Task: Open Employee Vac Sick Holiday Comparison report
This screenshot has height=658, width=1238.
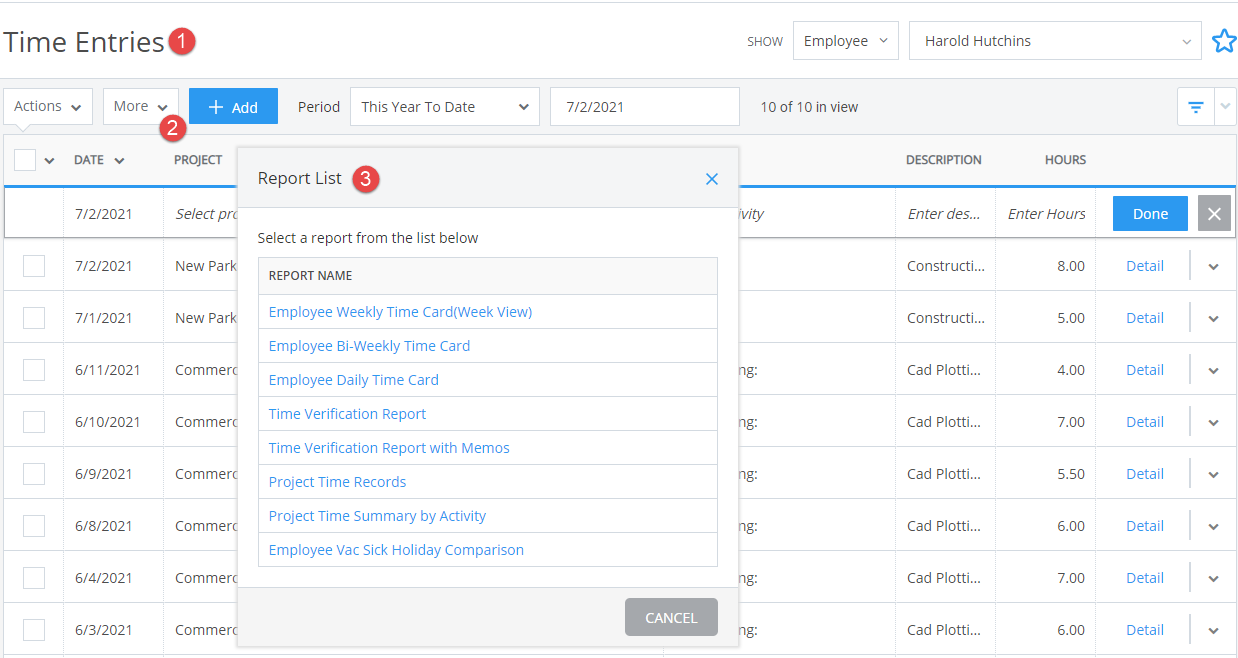Action: coord(396,550)
